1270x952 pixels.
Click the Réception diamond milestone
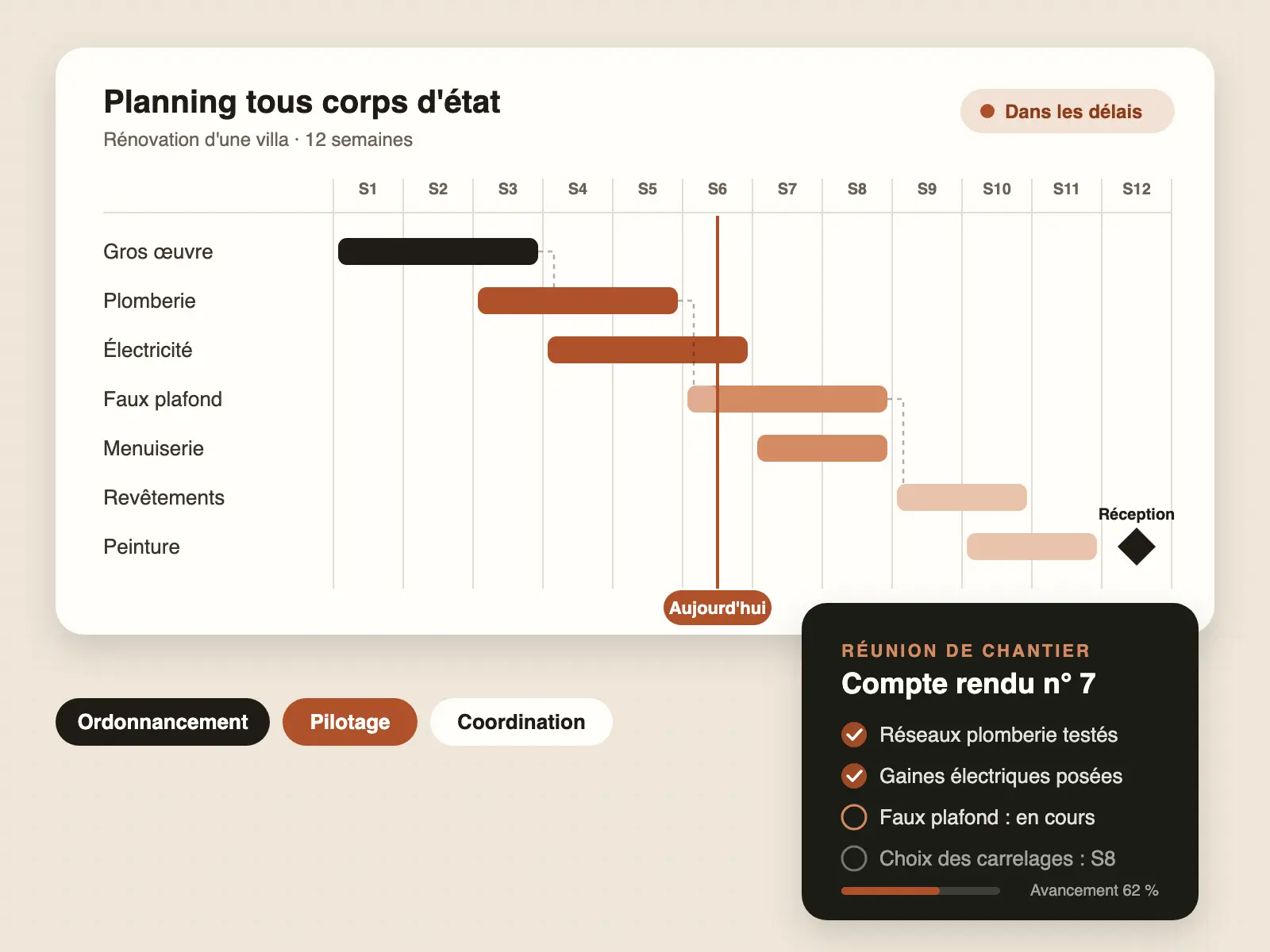[1136, 547]
